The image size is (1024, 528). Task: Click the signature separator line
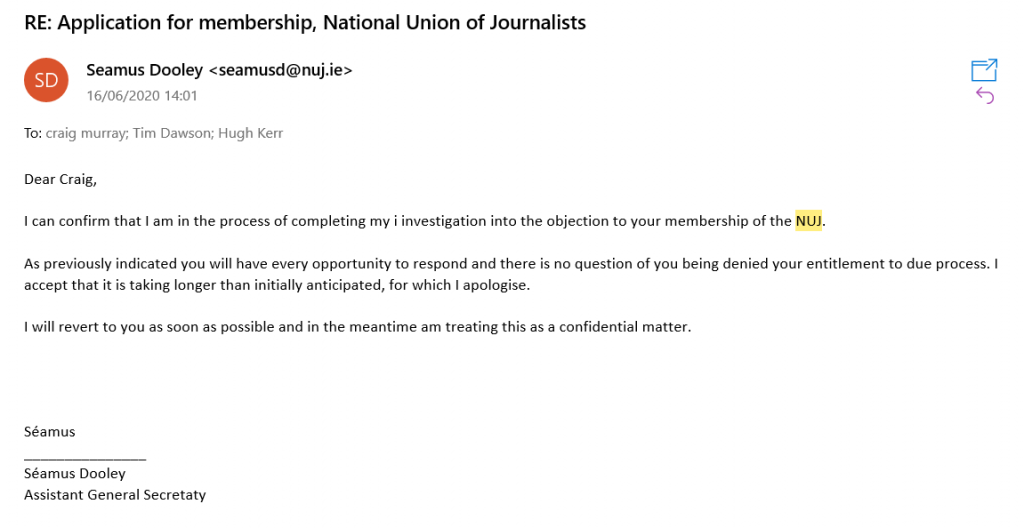click(85, 459)
